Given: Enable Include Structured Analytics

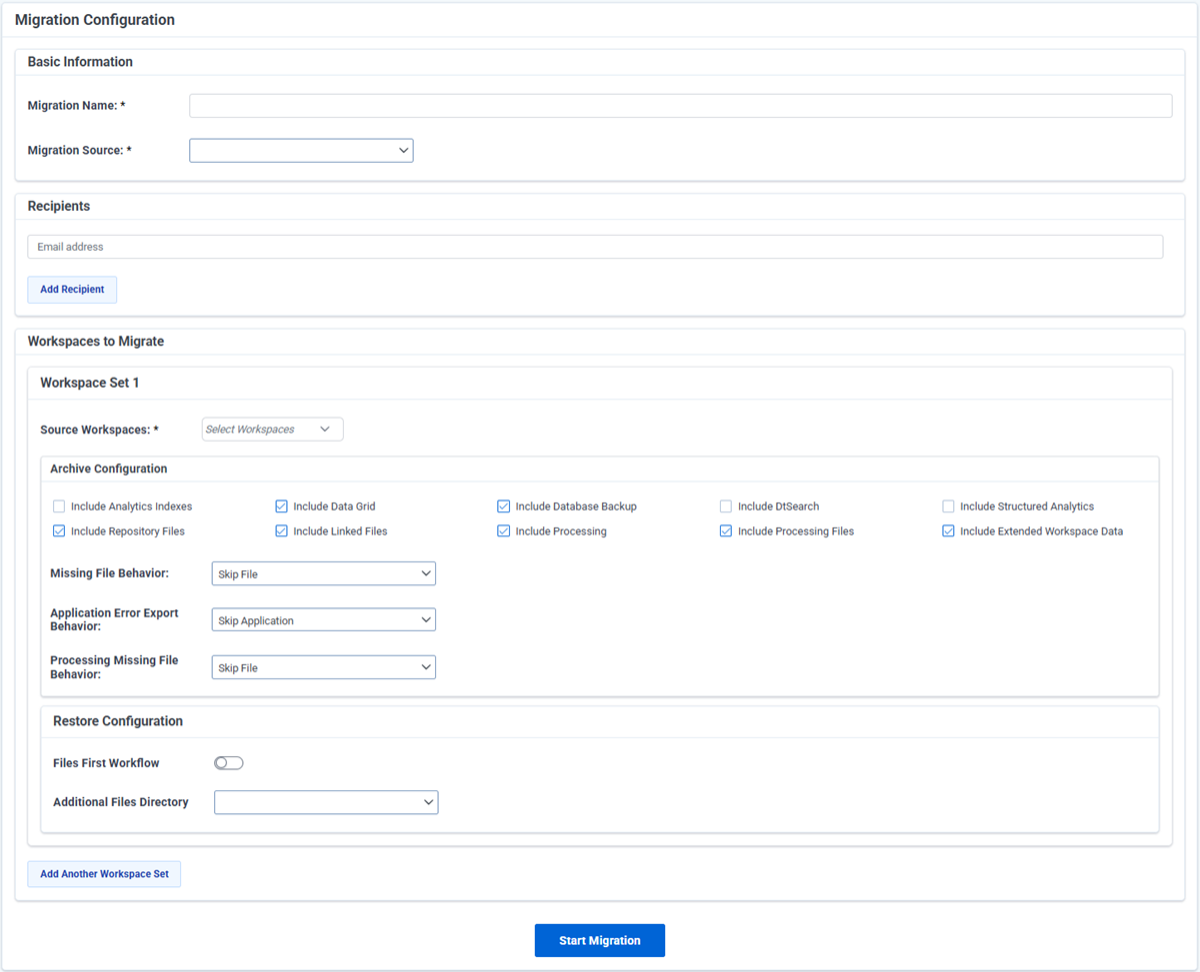Looking at the screenshot, I should [948, 506].
